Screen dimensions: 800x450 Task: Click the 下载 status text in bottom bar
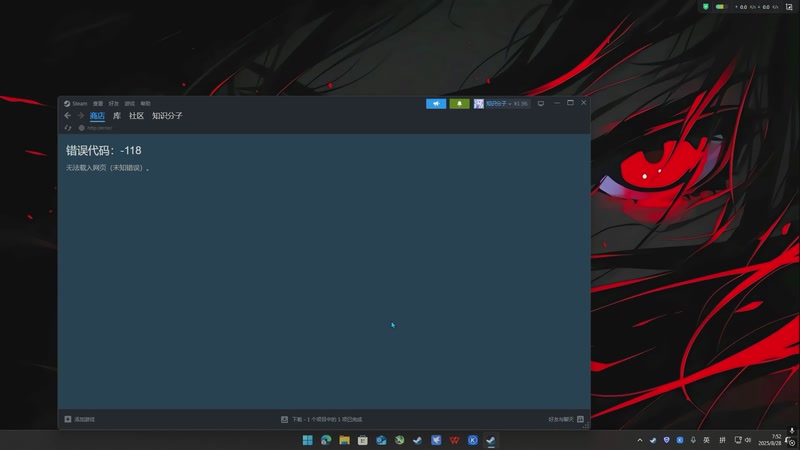(x=327, y=419)
